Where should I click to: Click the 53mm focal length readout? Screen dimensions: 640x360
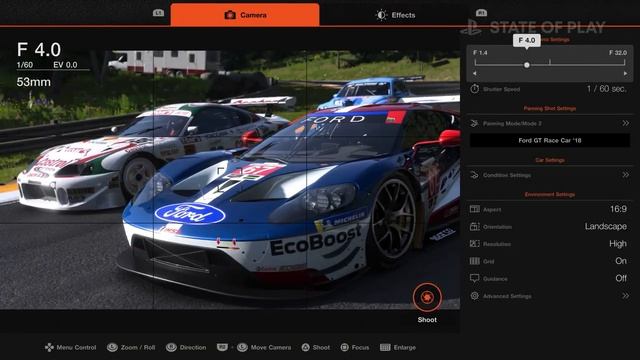click(x=34, y=82)
